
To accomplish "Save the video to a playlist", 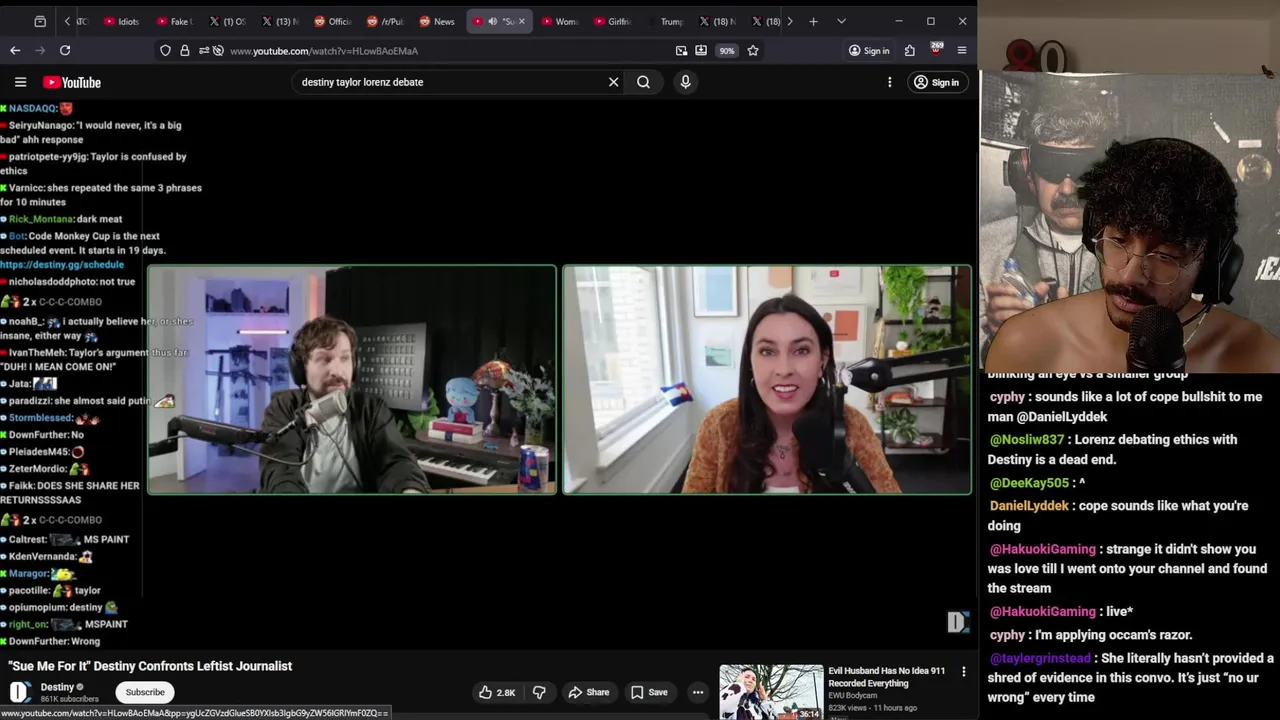I will pyautogui.click(x=648, y=692).
